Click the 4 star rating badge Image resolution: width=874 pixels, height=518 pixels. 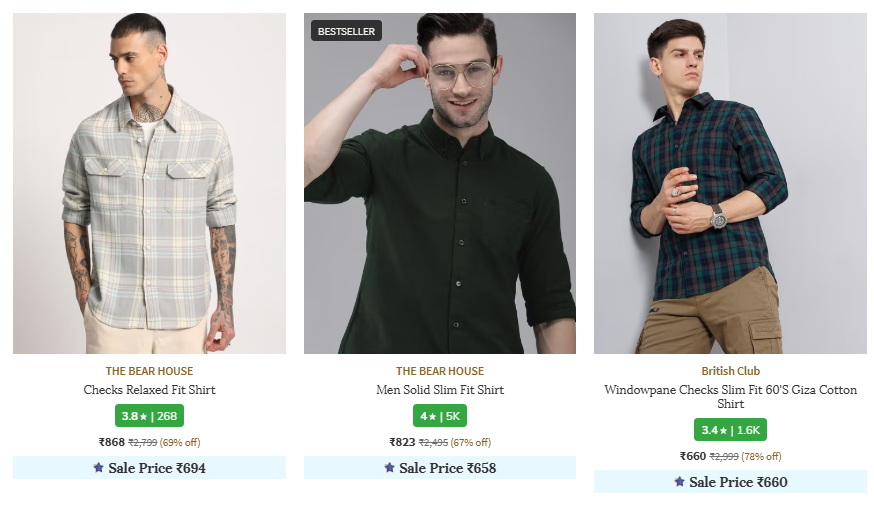point(440,416)
